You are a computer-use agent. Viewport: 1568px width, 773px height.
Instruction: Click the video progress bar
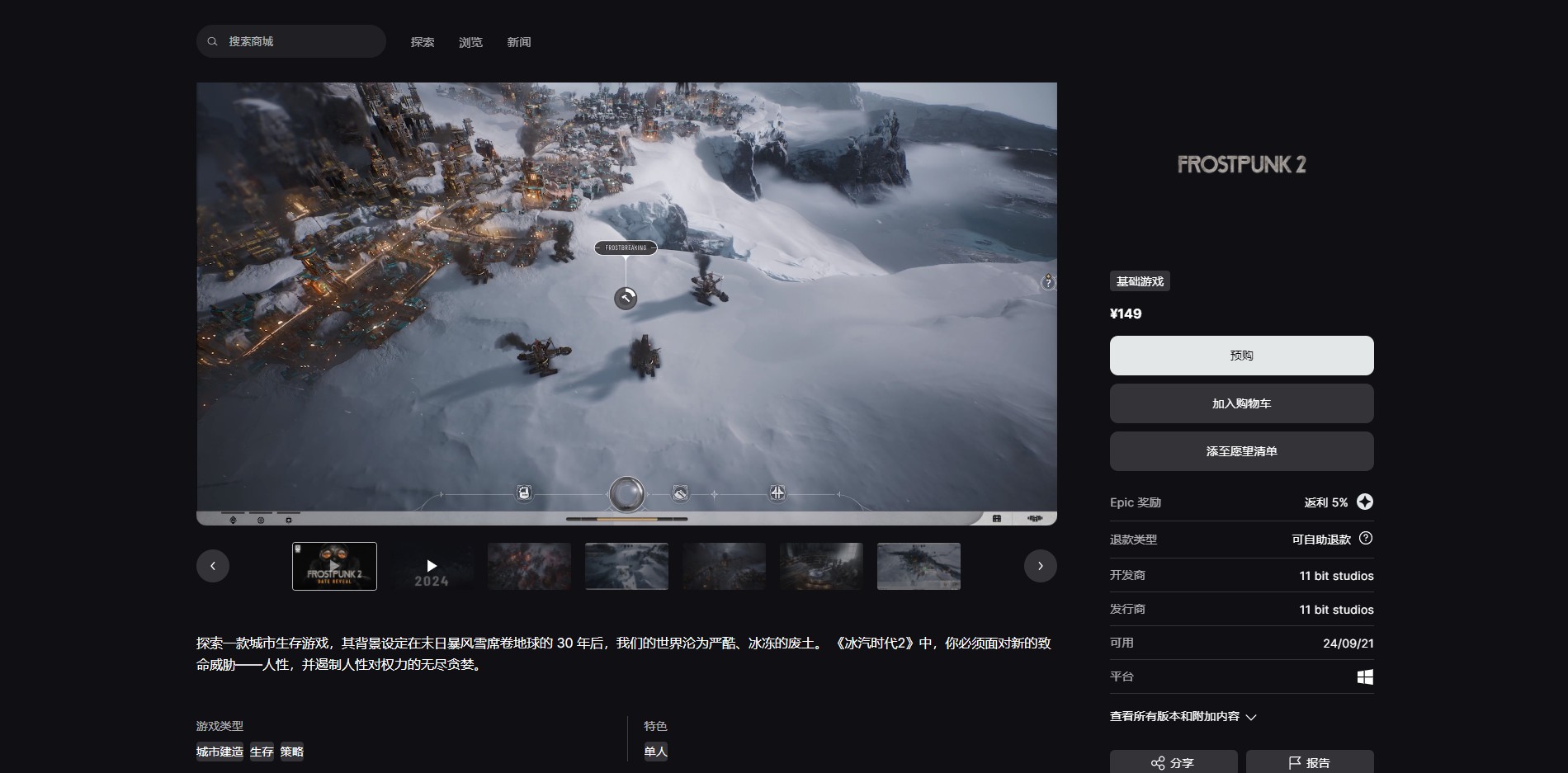[627, 519]
